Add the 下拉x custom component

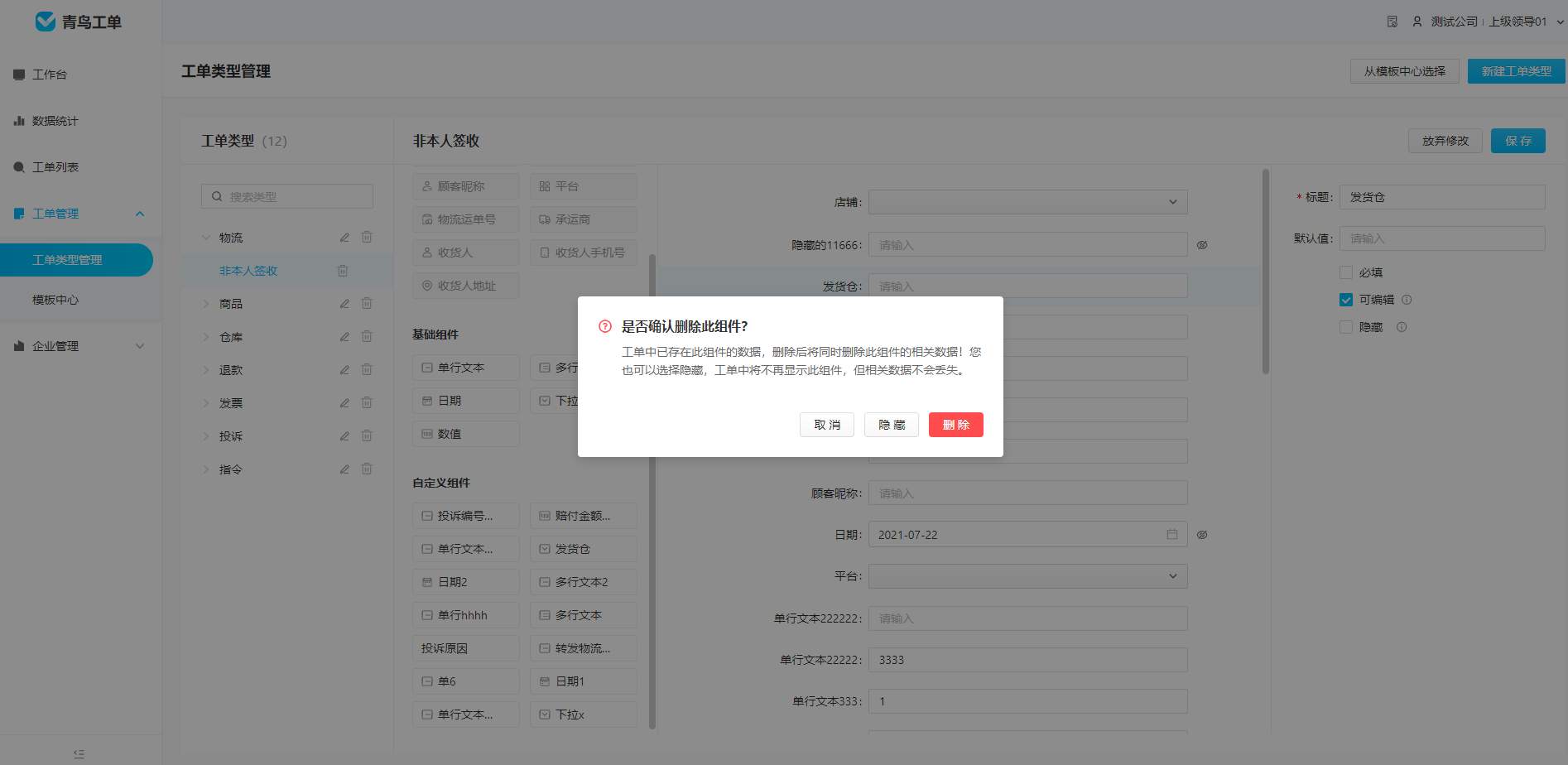click(x=584, y=714)
